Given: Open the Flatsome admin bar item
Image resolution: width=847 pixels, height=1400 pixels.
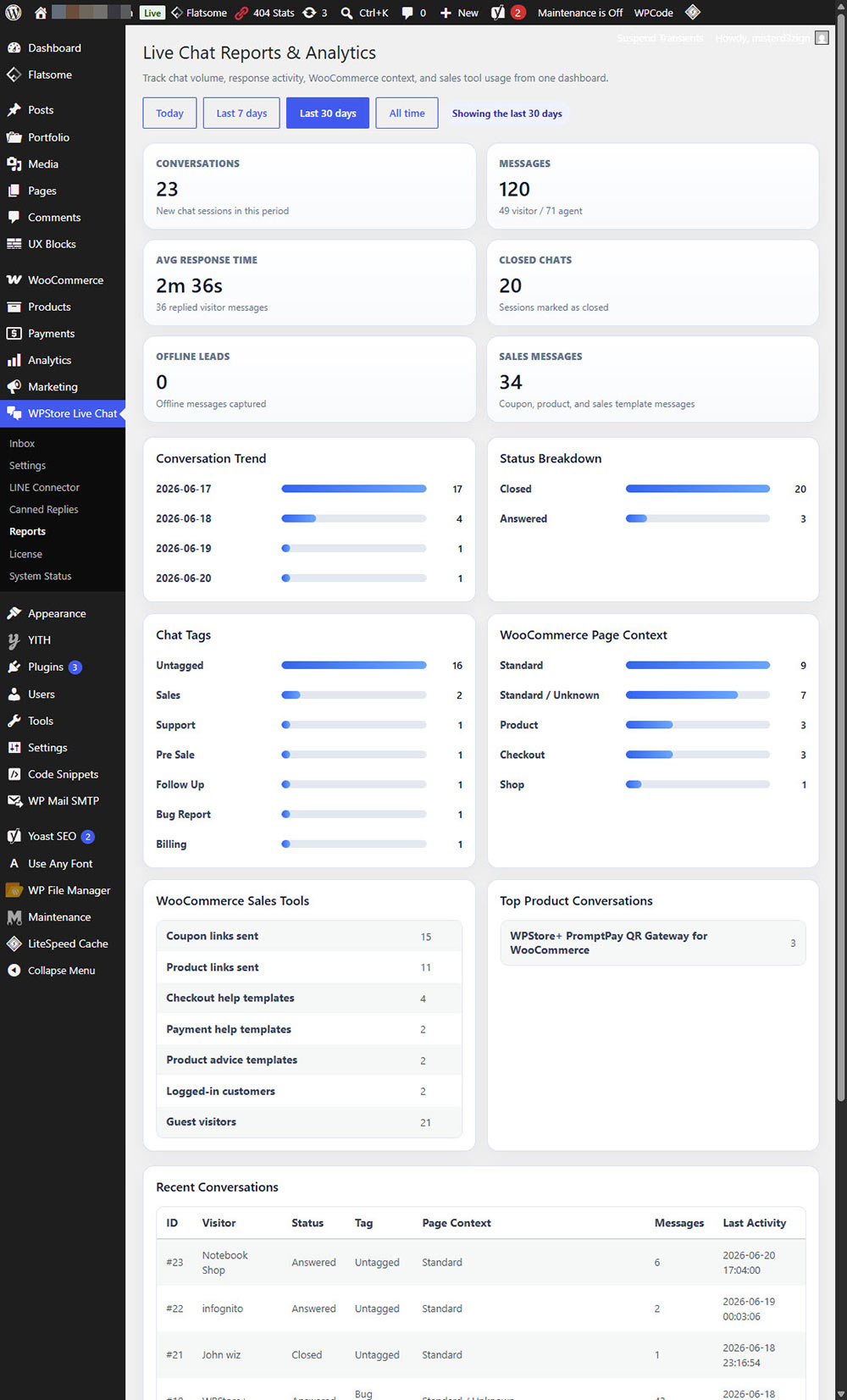Looking at the screenshot, I should (199, 13).
